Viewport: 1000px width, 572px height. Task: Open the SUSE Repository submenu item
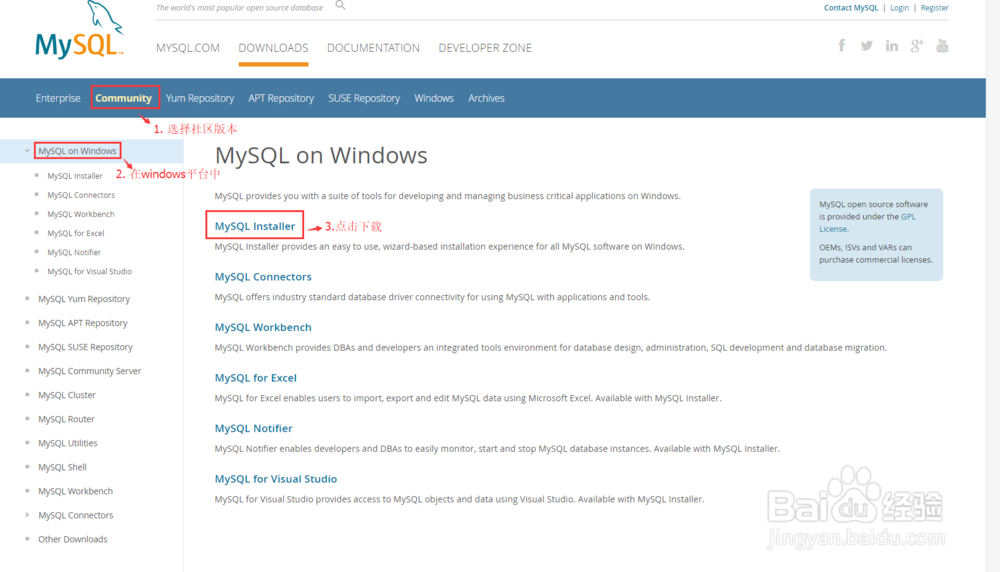[364, 98]
